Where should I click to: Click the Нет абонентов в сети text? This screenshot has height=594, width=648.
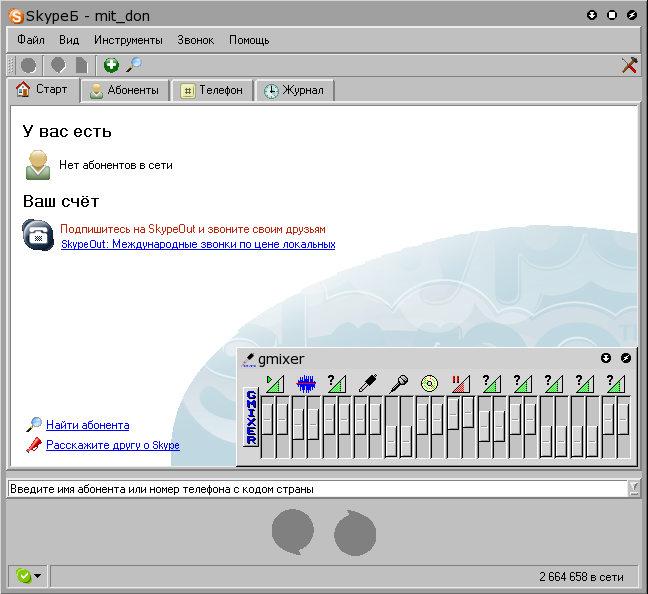click(x=116, y=165)
